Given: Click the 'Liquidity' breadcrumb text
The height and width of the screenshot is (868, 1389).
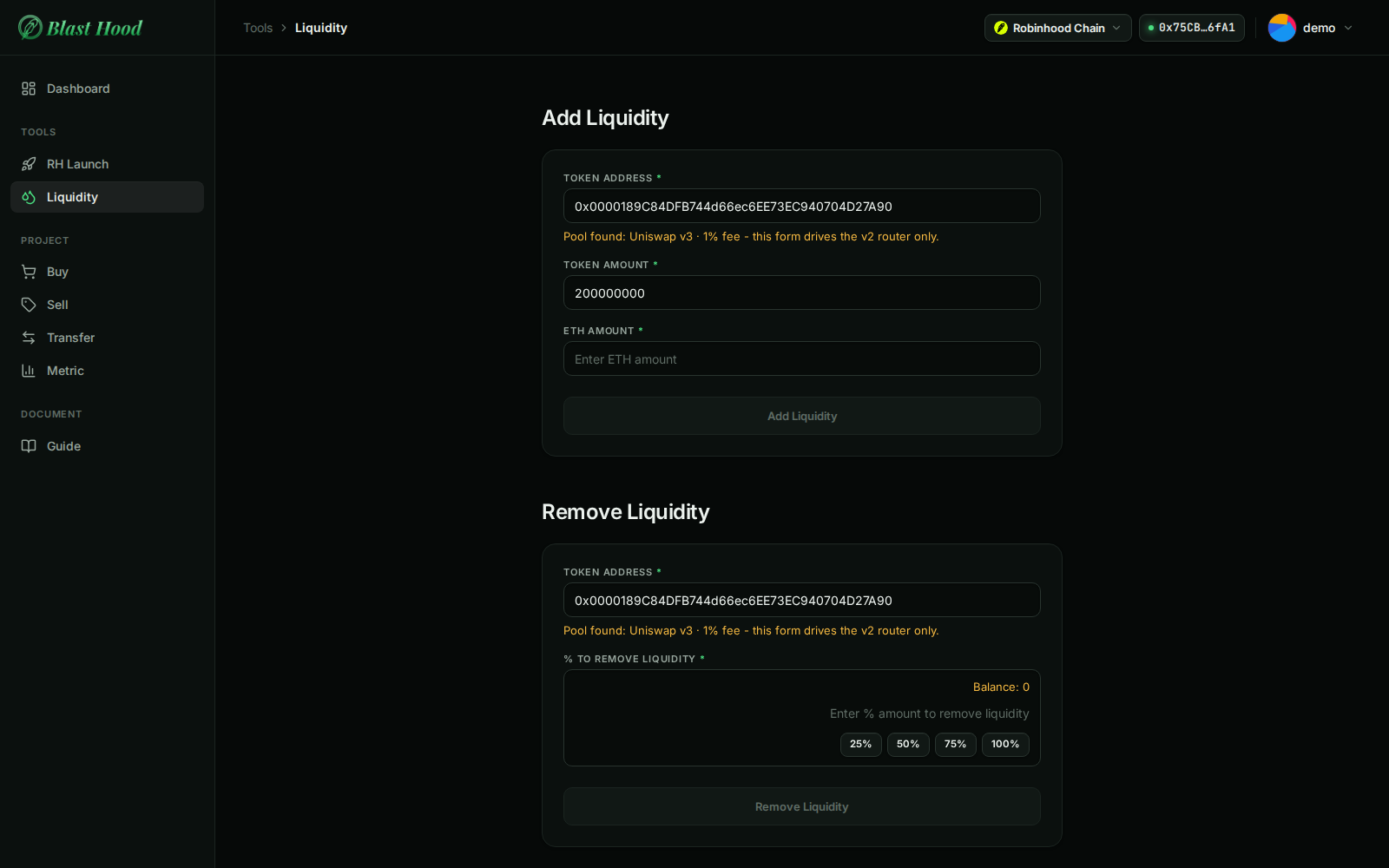Looking at the screenshot, I should [321, 28].
